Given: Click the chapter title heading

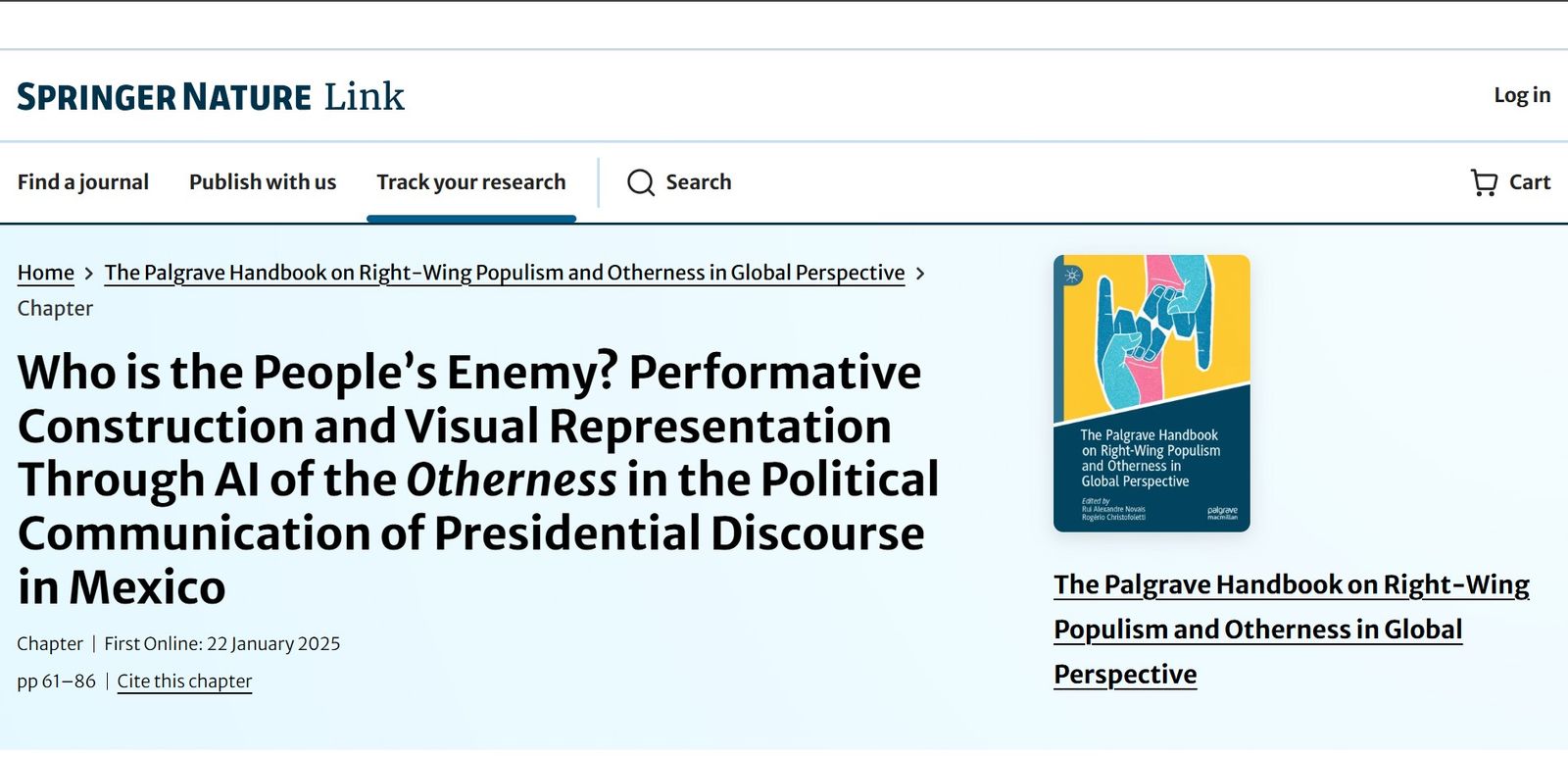Looking at the screenshot, I should [x=478, y=480].
